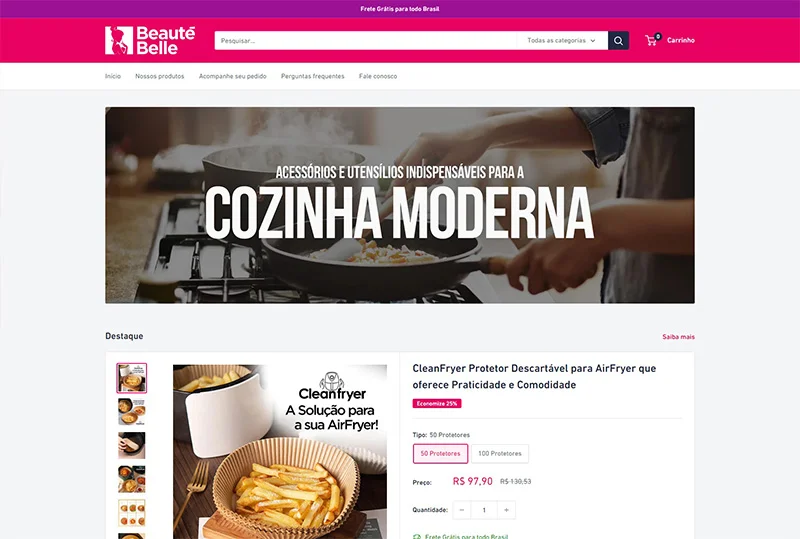Click the Beauté Belle logo
This screenshot has width=800, height=539.
tap(150, 40)
